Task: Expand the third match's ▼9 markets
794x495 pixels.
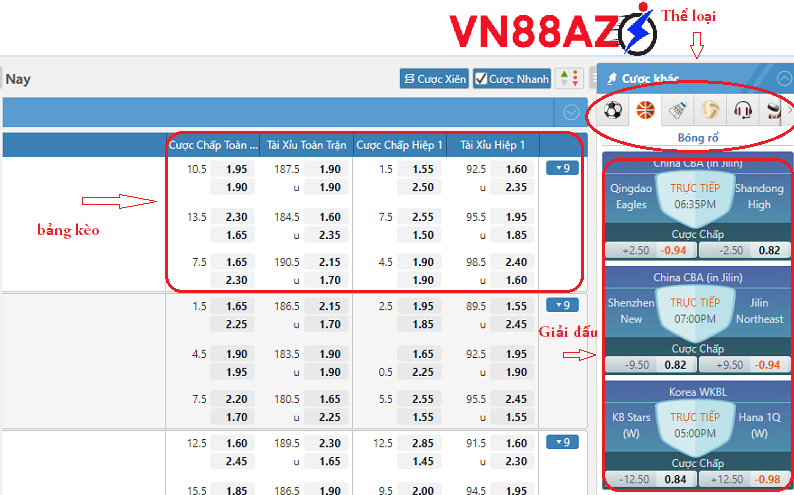Action: click(x=562, y=442)
